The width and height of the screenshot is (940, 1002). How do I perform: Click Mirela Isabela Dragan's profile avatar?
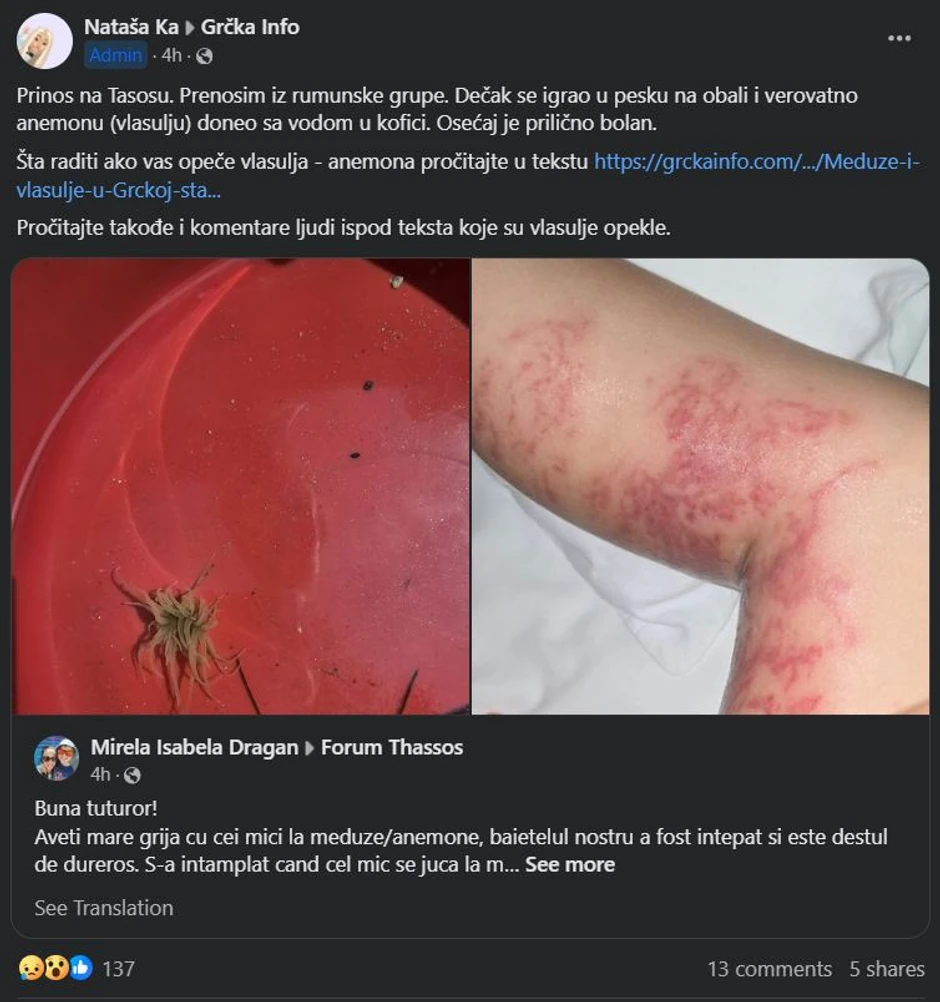[x=56, y=759]
